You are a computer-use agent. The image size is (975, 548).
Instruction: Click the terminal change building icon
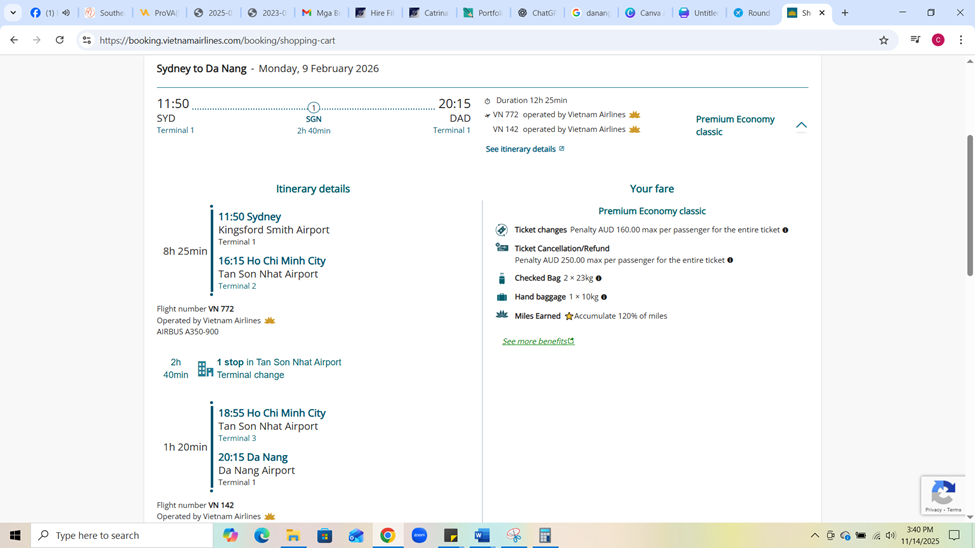205,369
